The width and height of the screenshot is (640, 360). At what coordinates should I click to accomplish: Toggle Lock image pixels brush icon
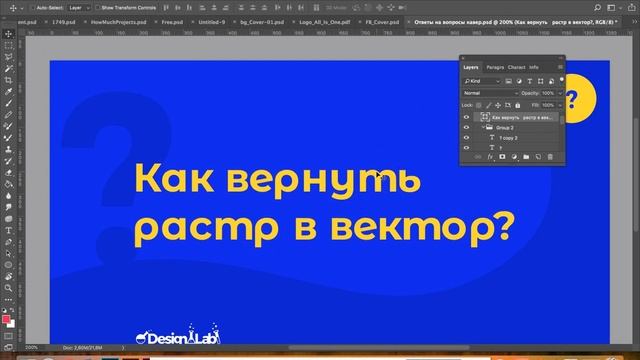click(488, 105)
